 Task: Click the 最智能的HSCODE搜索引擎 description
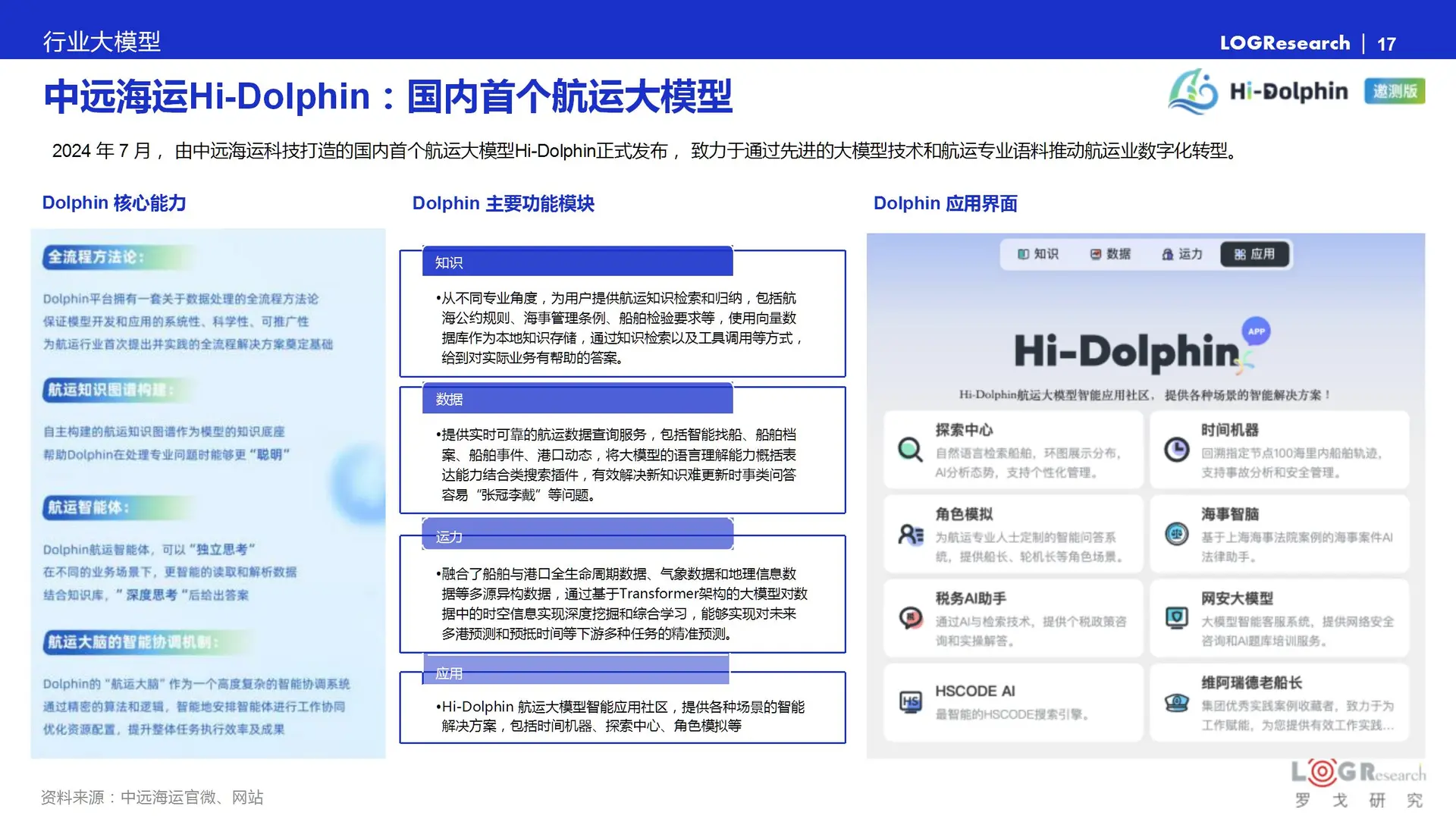[1012, 714]
